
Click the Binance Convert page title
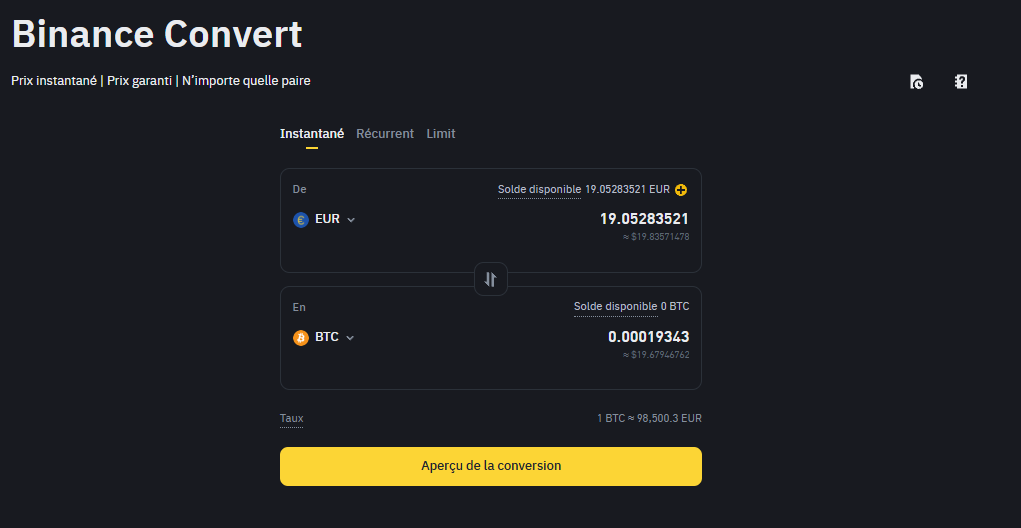(157, 34)
